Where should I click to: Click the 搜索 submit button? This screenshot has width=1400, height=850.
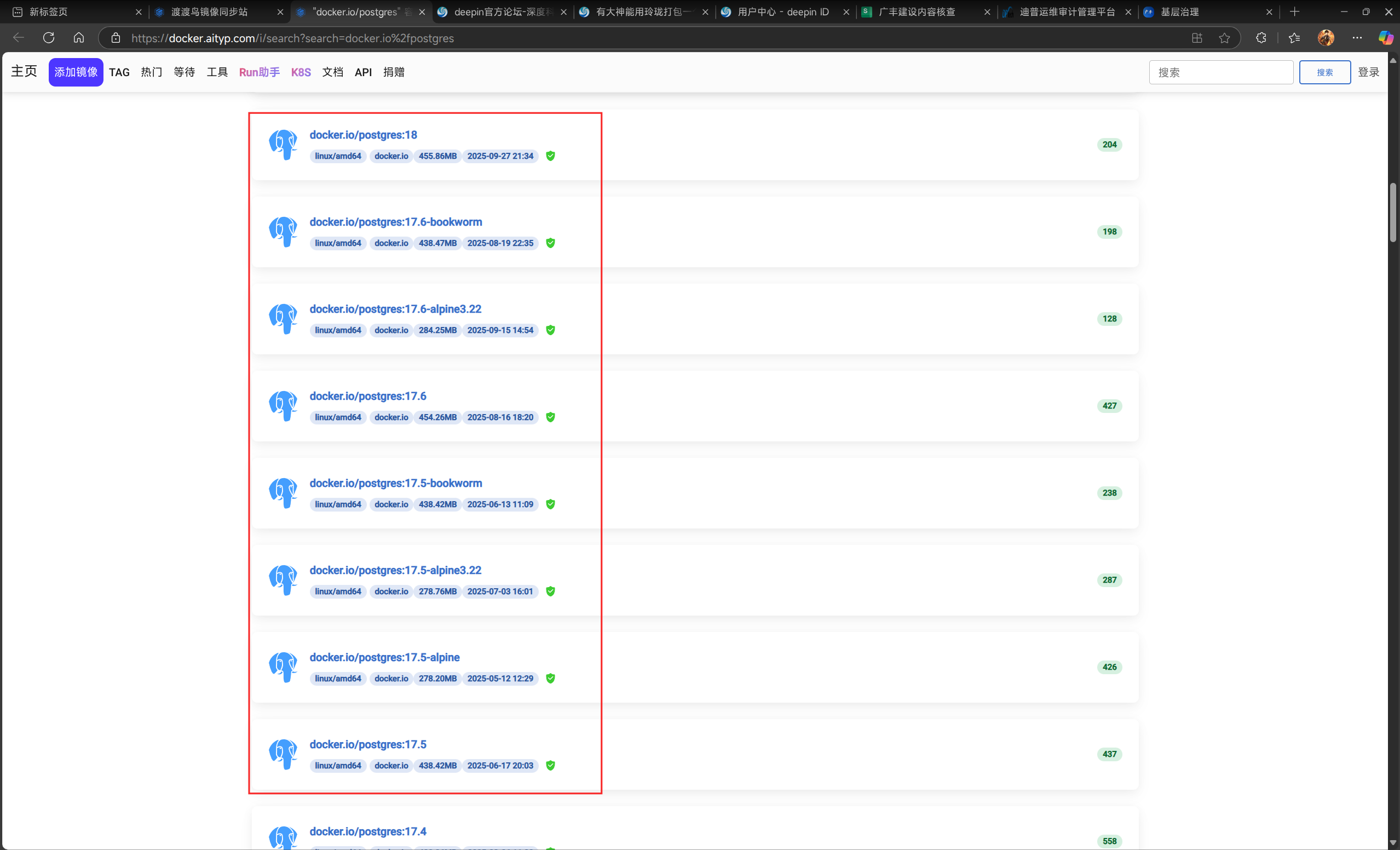point(1324,72)
